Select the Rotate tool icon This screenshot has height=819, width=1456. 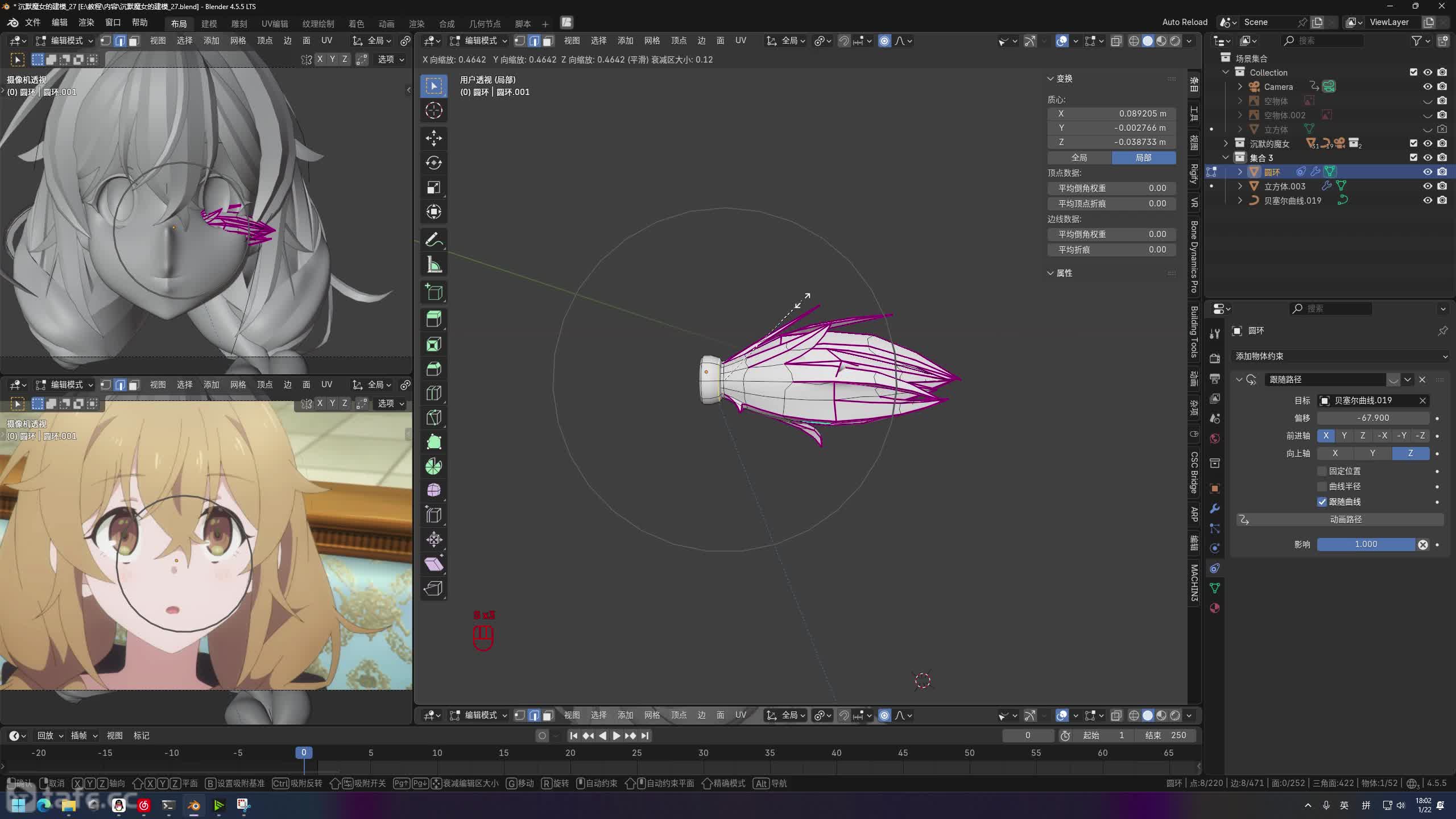(434, 163)
